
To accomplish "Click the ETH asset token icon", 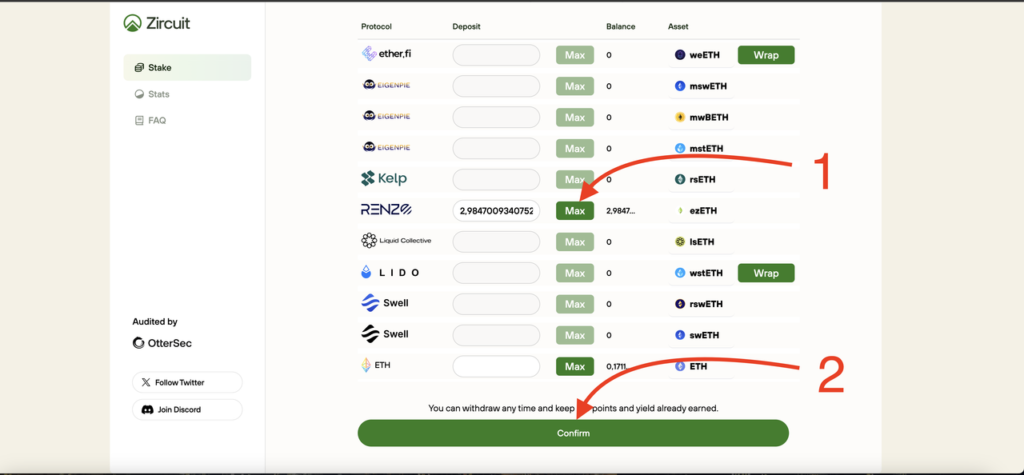I will pyautogui.click(x=680, y=367).
